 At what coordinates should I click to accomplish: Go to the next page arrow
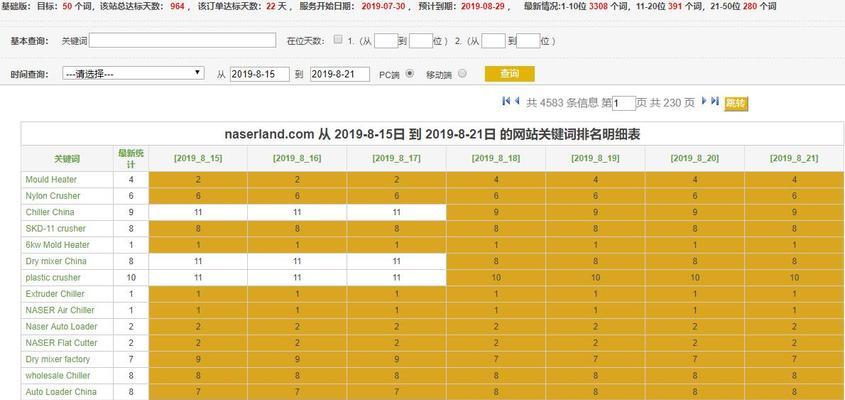click(704, 101)
